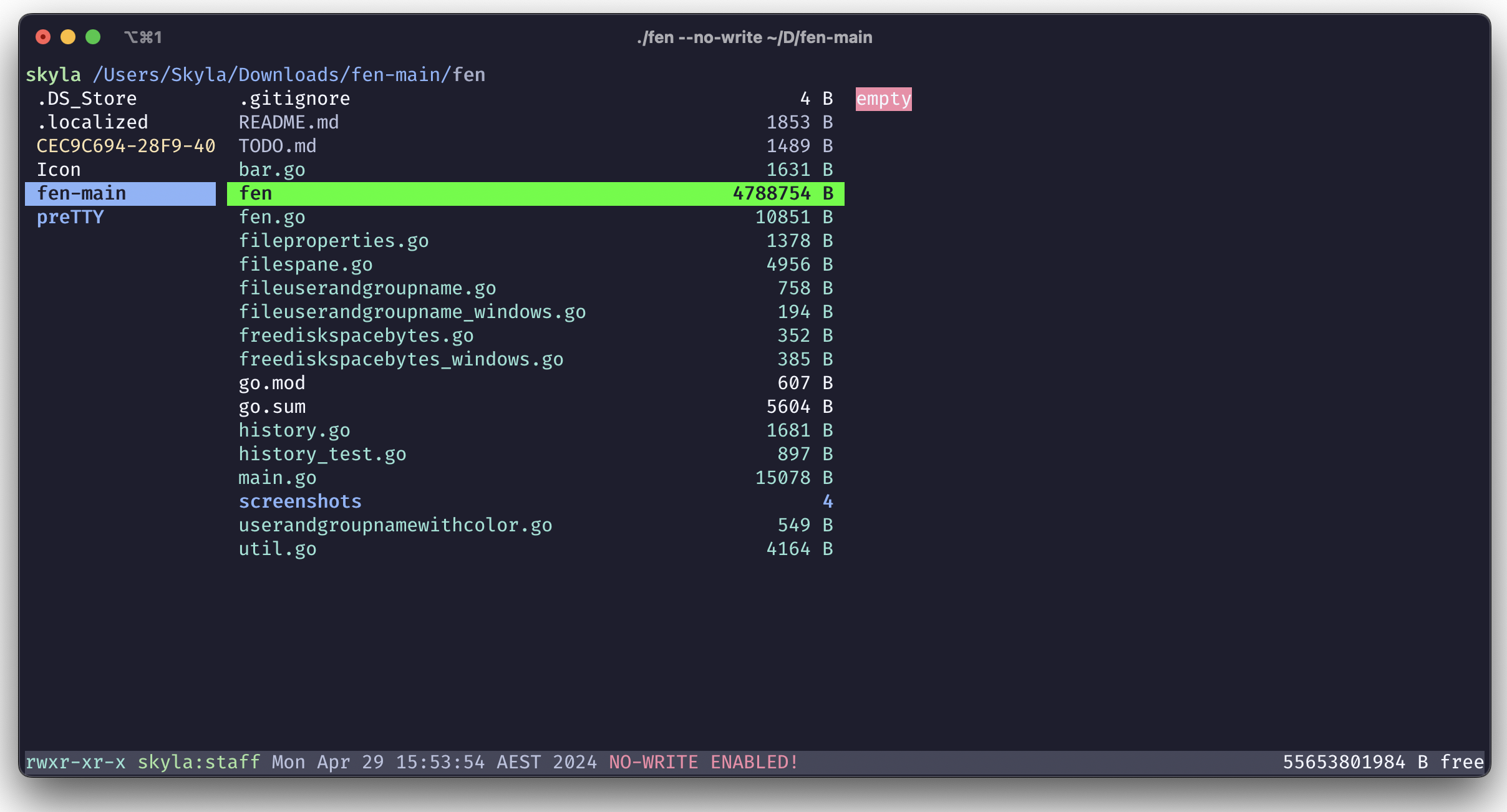
Task: Select the .gitignore file
Action: pyautogui.click(x=536, y=99)
